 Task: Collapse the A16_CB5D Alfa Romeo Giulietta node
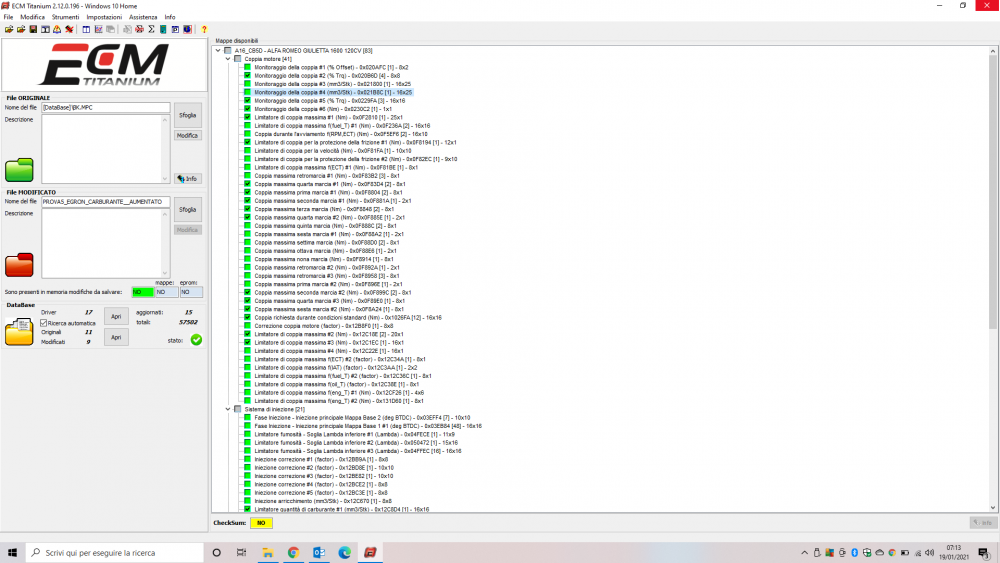[218, 50]
